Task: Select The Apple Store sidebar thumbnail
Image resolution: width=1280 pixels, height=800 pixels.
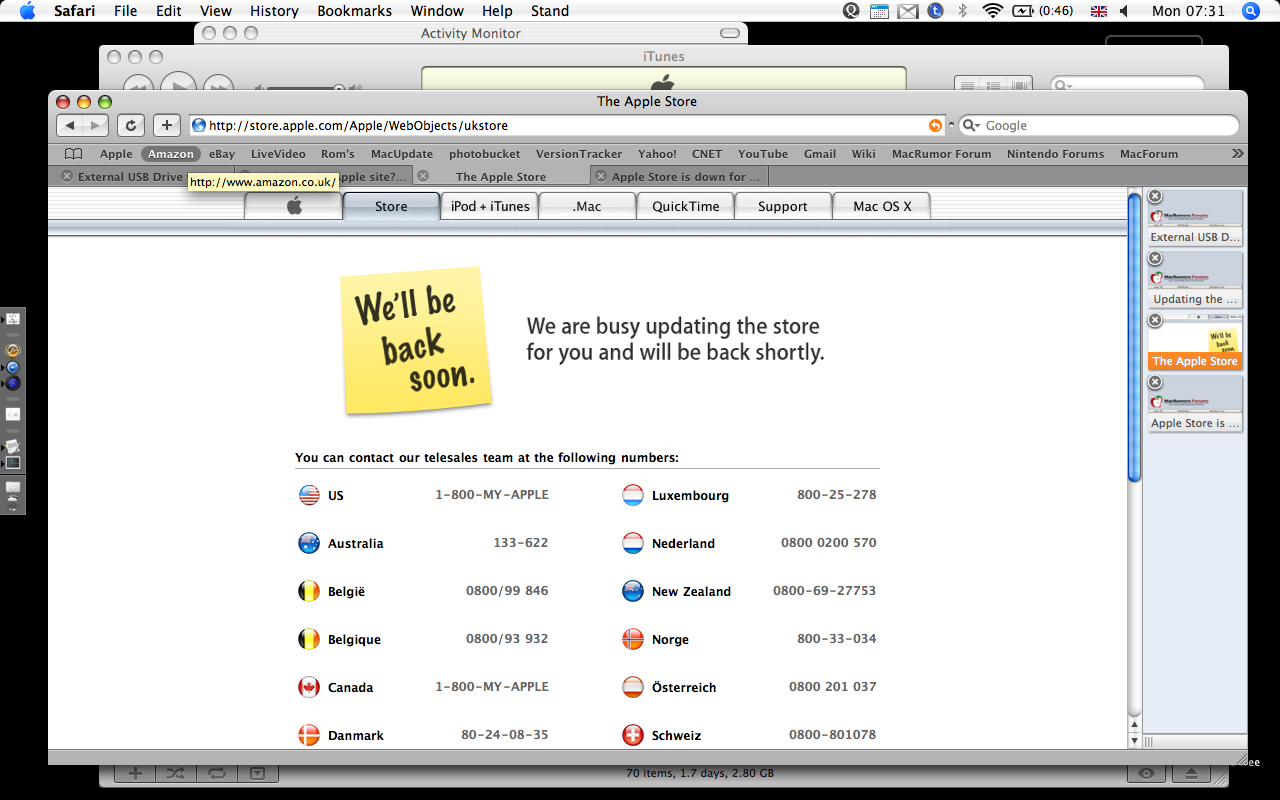Action: click(x=1195, y=341)
